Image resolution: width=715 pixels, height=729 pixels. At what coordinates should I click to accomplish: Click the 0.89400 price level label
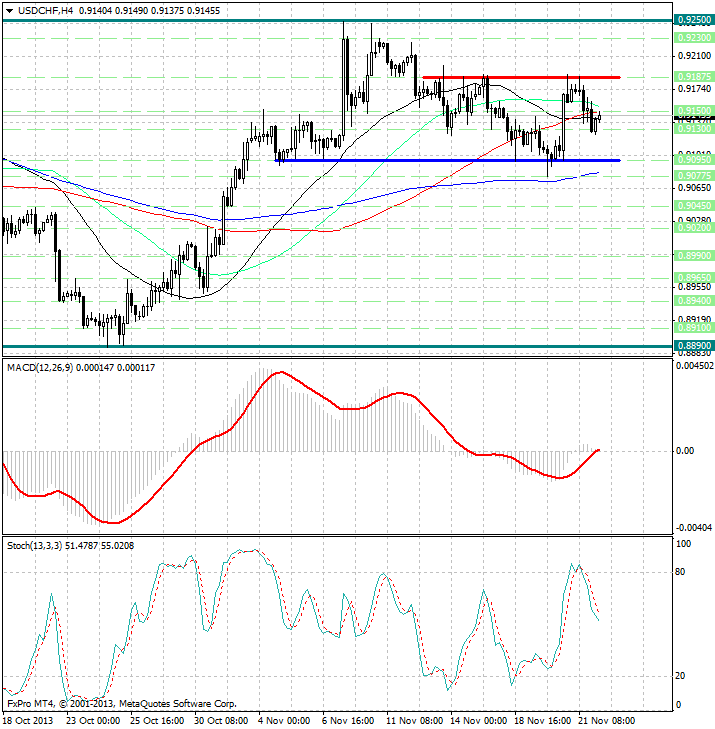coord(694,301)
